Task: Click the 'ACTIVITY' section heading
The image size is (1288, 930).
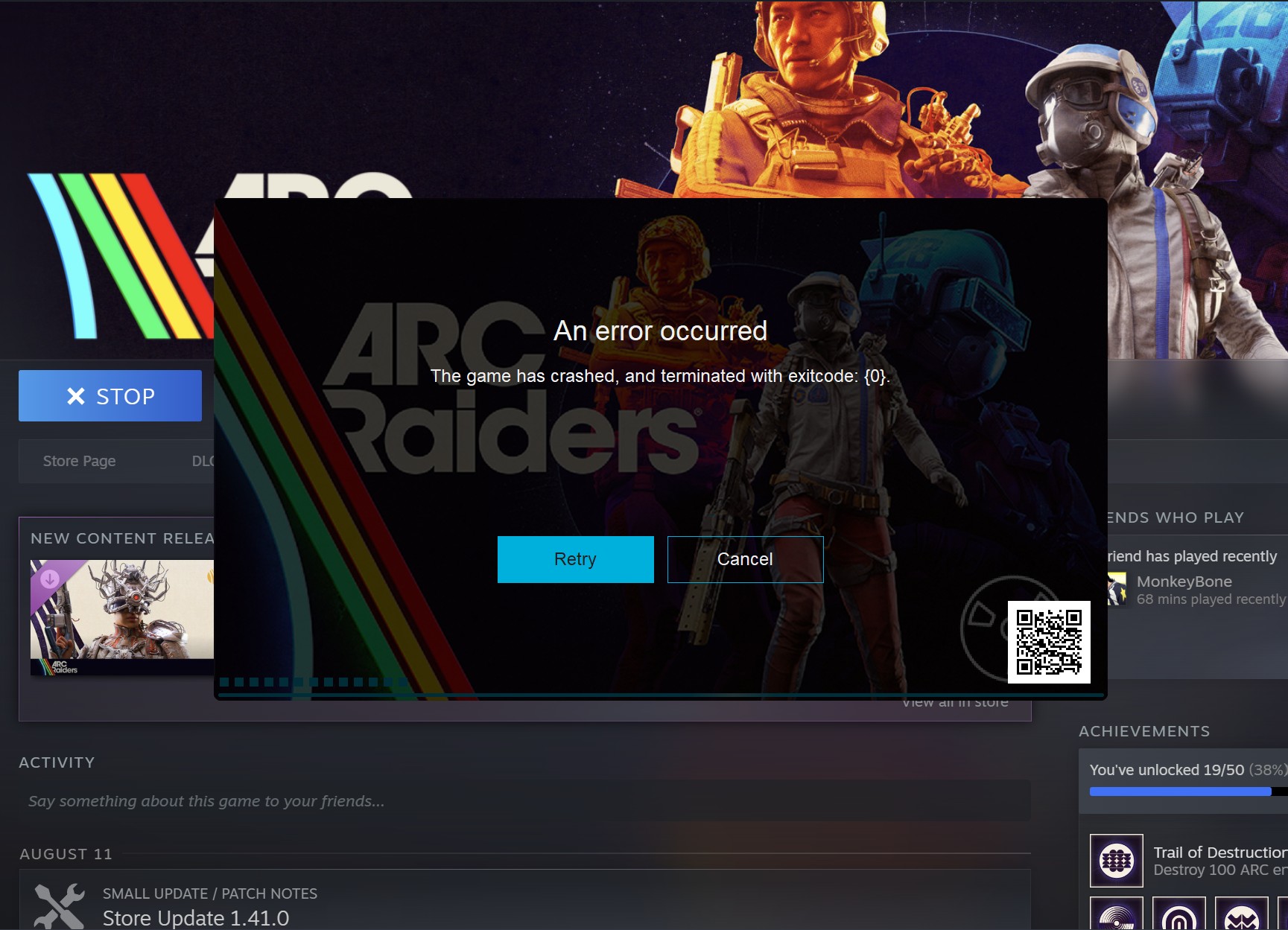Action: pyautogui.click(x=57, y=762)
